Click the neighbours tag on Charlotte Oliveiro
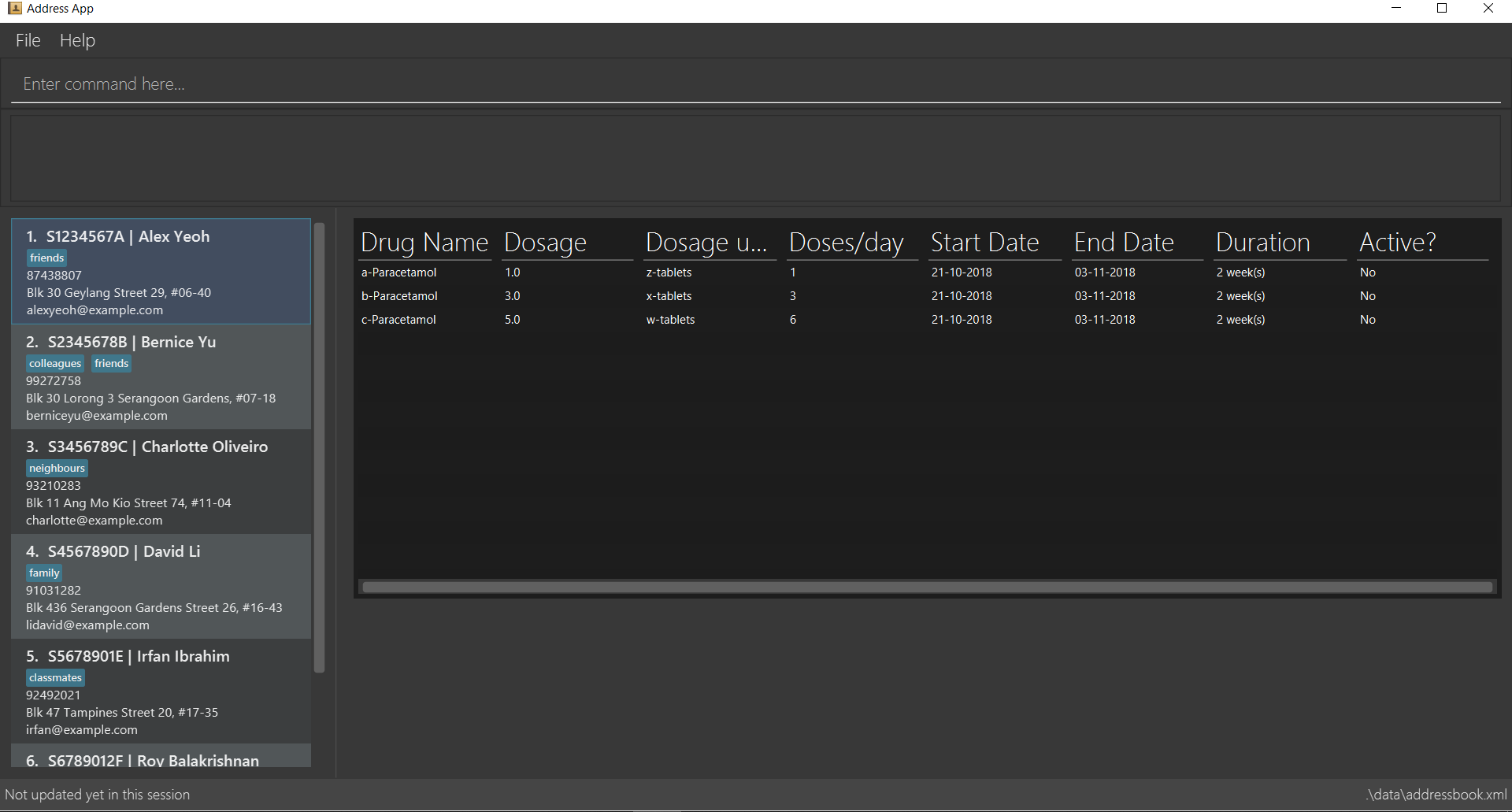The image size is (1512, 812). 57,468
